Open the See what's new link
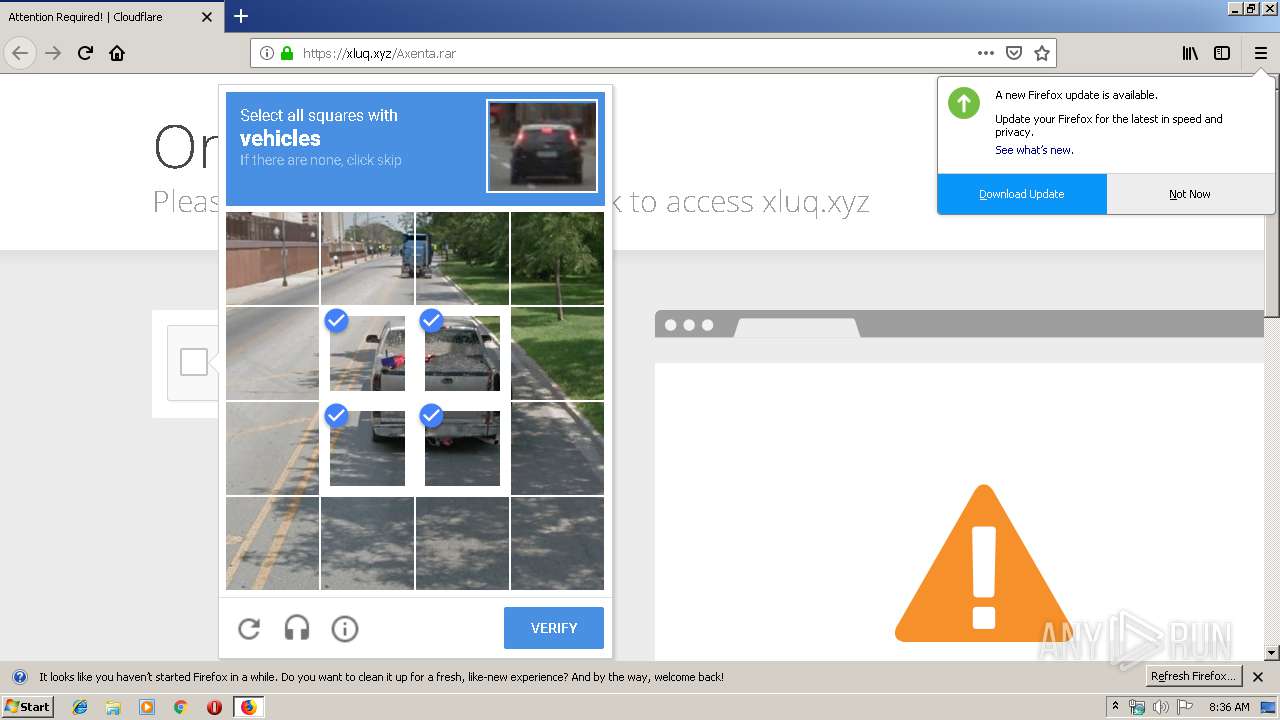 [x=1034, y=150]
